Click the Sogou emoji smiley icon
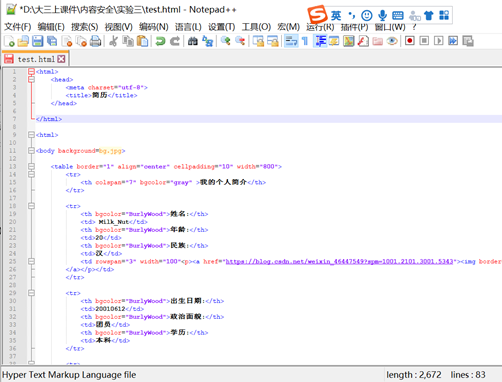 coord(367,15)
